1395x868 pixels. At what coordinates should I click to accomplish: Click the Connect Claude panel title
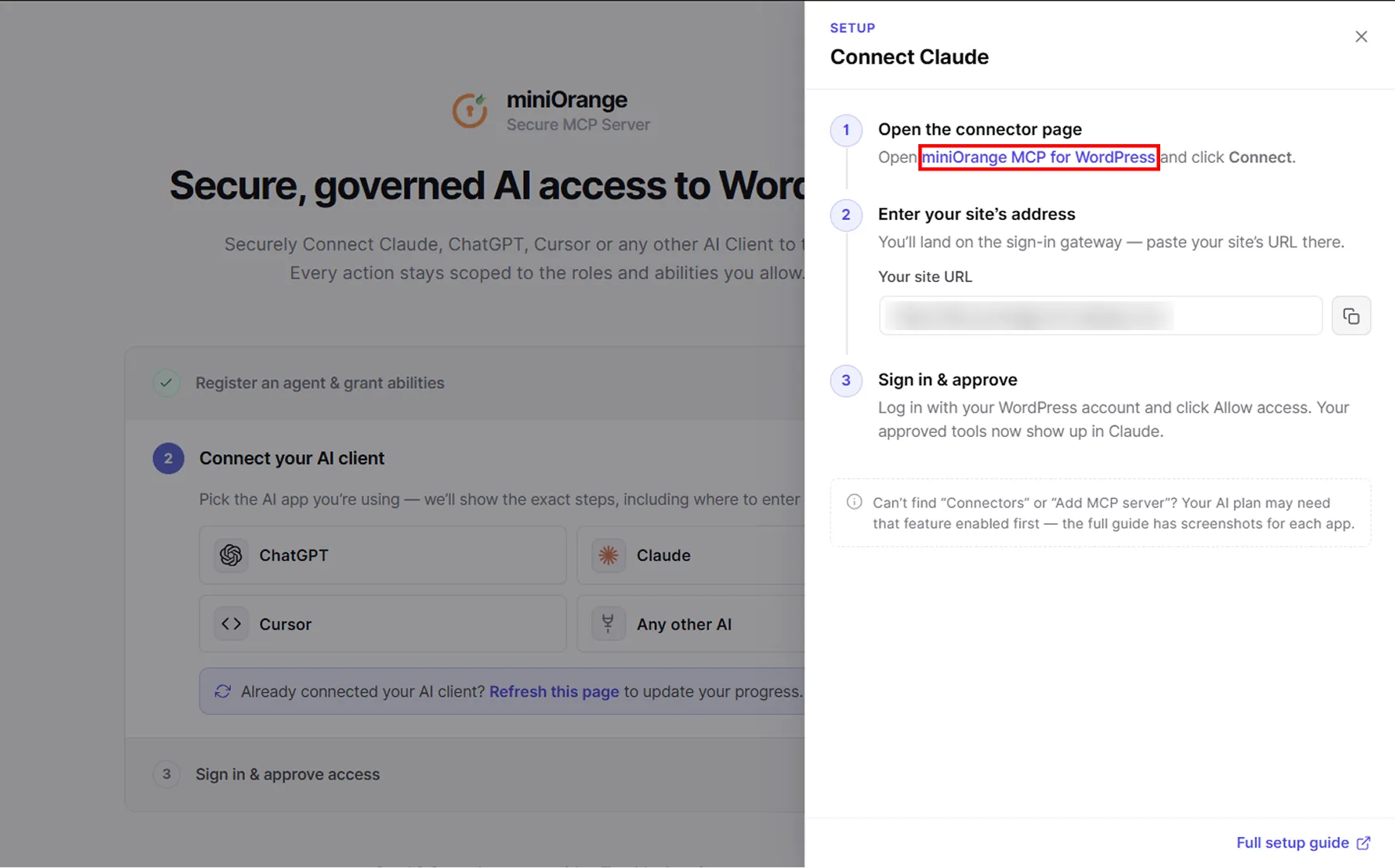909,57
